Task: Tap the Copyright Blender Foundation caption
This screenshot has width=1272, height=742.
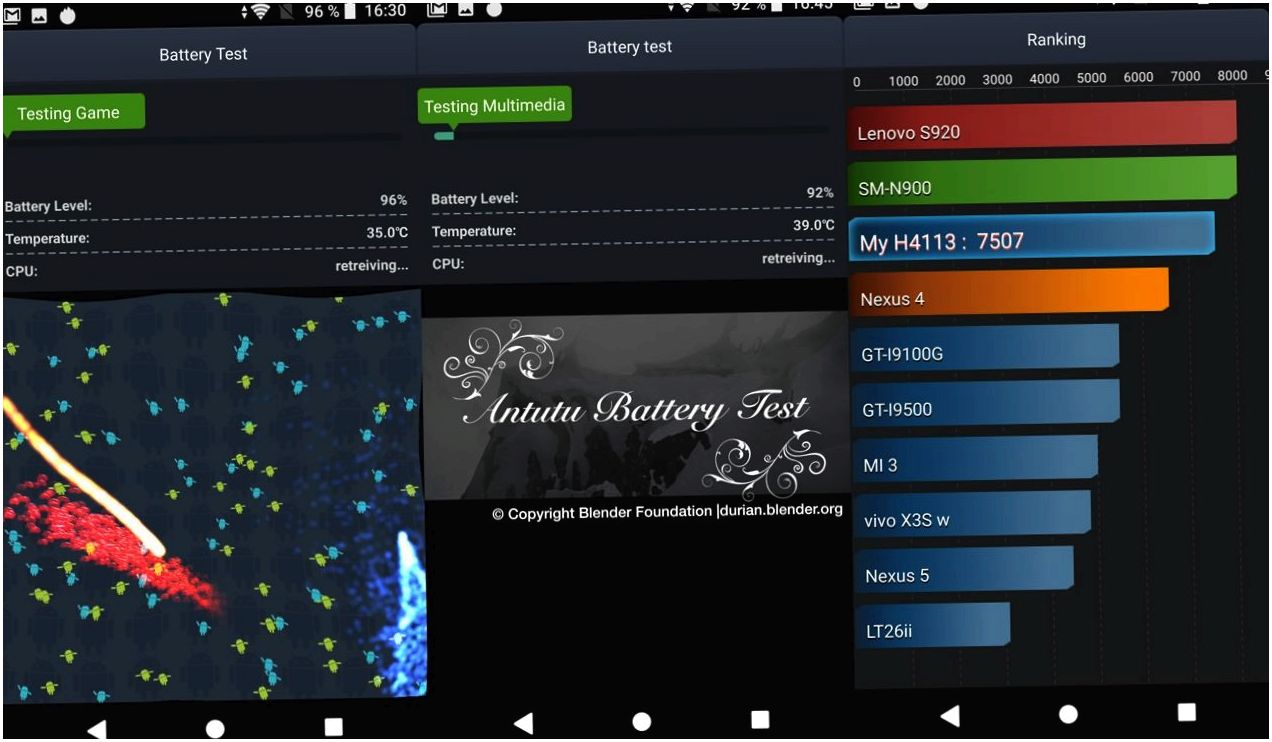Action: (x=667, y=512)
